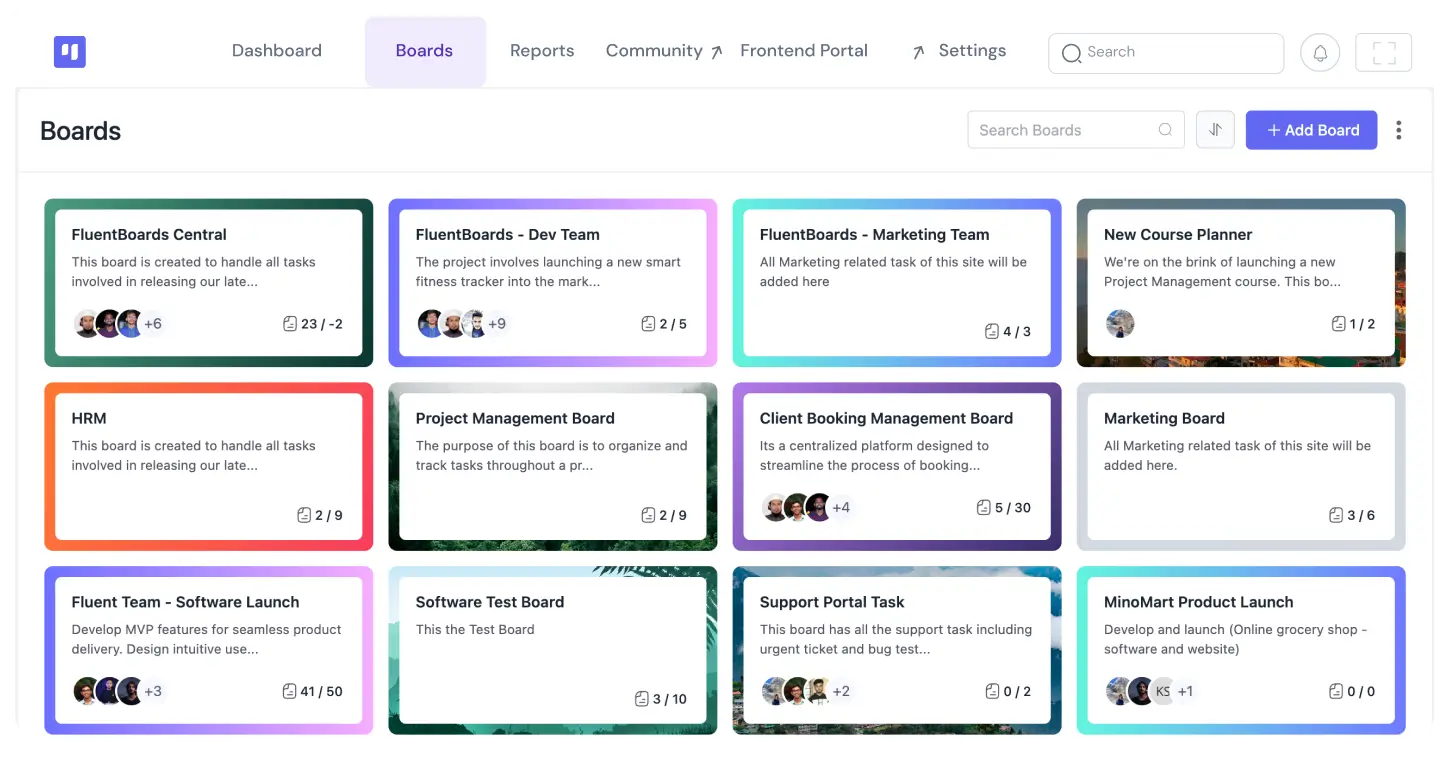Open the notifications bell

pos(1320,53)
